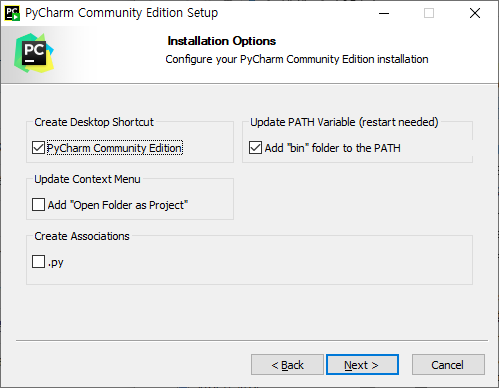Viewport: 499px width, 388px height.
Task: Click the Installation Options heading
Action: coord(222,41)
